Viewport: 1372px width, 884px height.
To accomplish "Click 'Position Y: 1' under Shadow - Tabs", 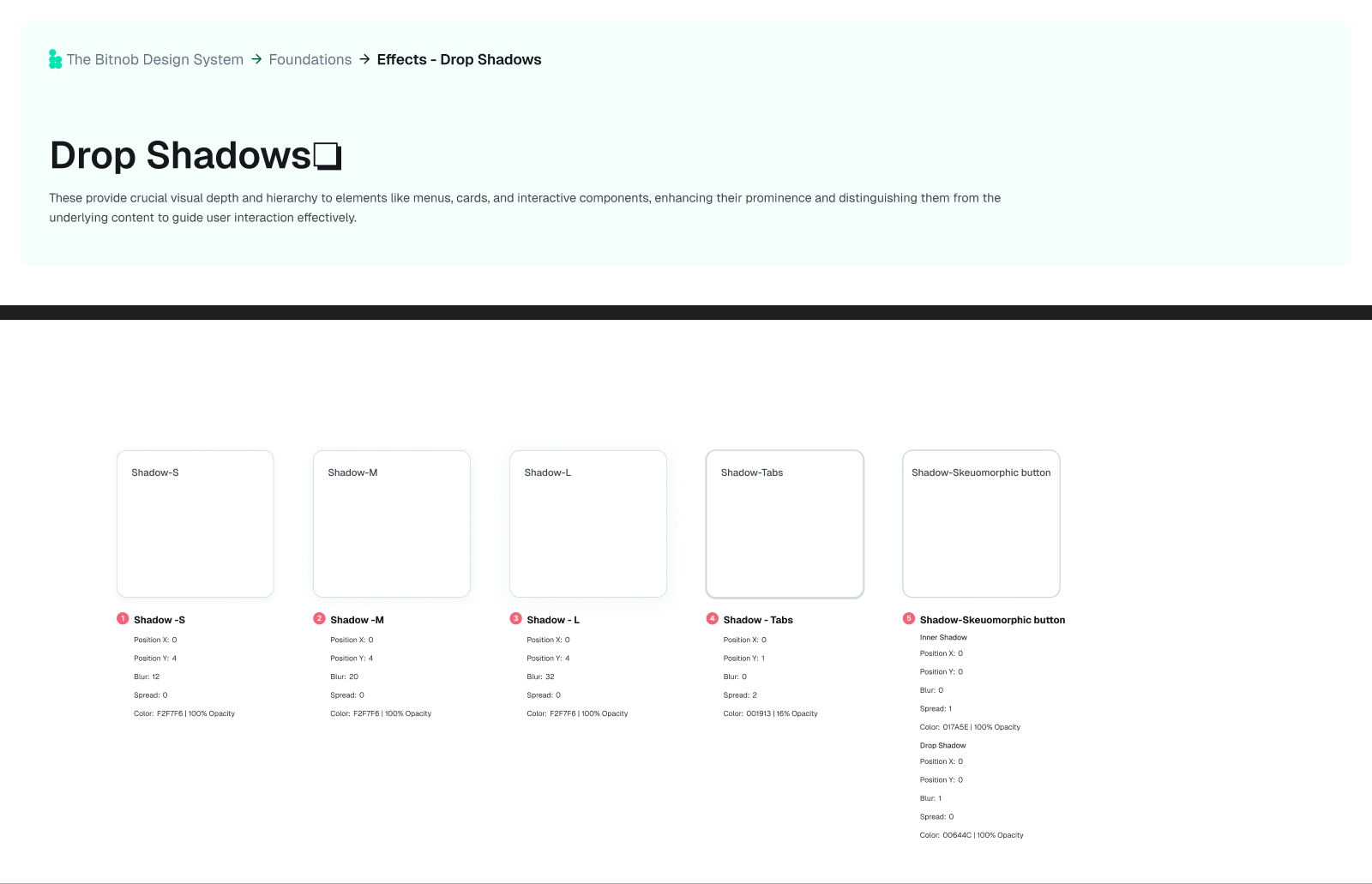I will (x=743, y=658).
